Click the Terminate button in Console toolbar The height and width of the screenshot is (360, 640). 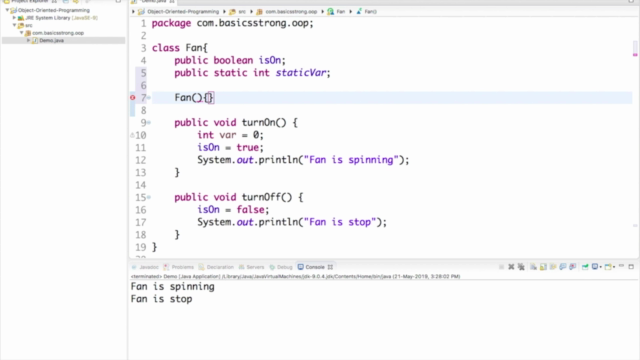(501, 267)
